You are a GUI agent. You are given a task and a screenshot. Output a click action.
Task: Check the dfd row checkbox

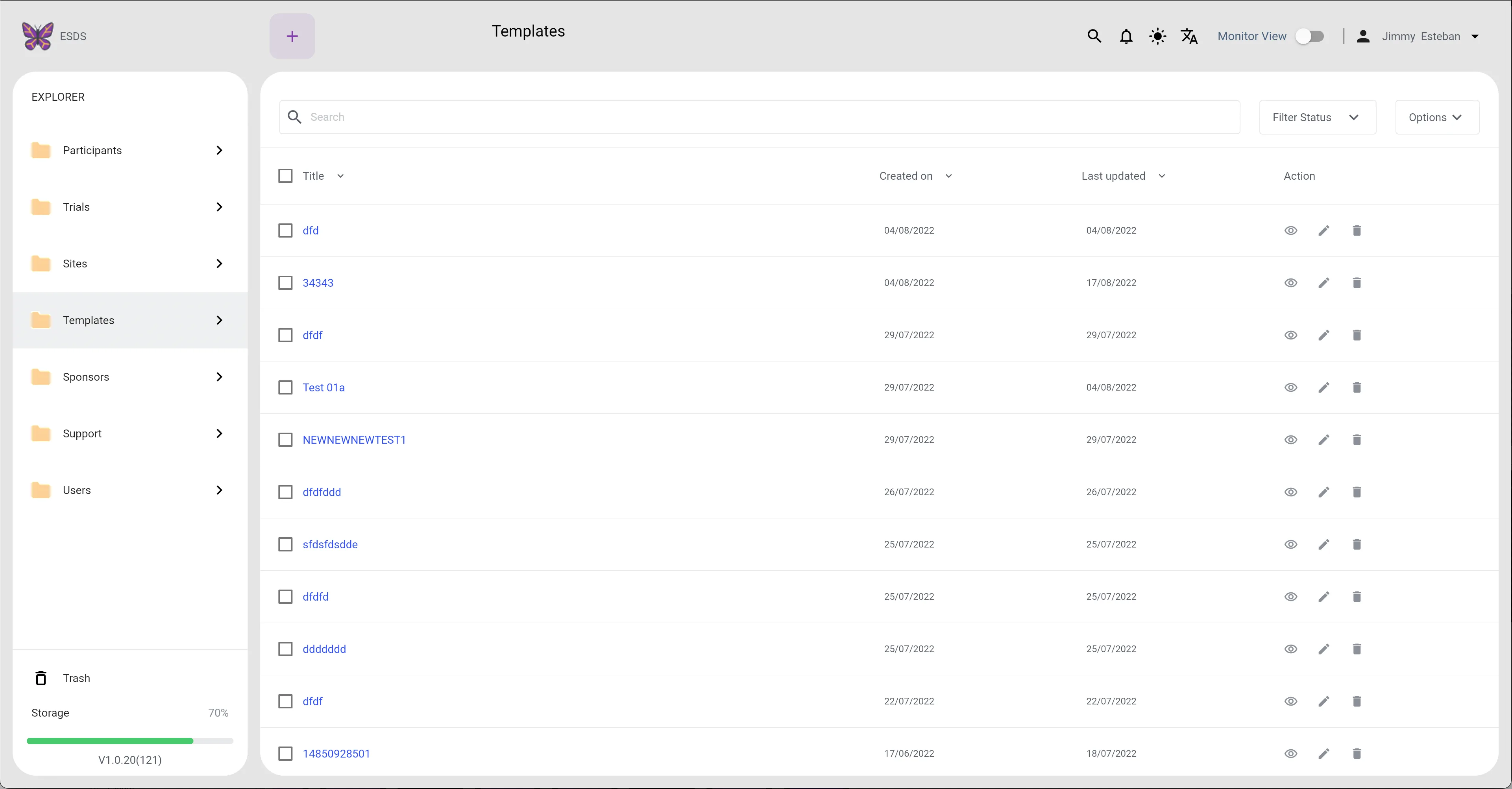285,230
